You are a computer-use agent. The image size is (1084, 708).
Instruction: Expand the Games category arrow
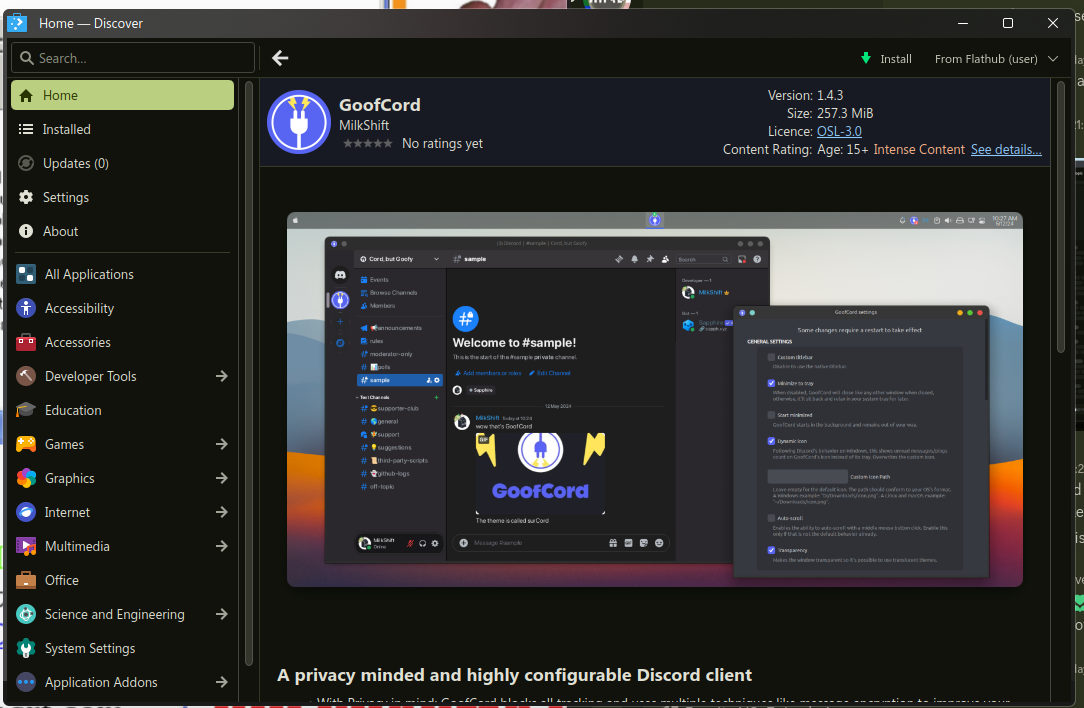point(221,444)
